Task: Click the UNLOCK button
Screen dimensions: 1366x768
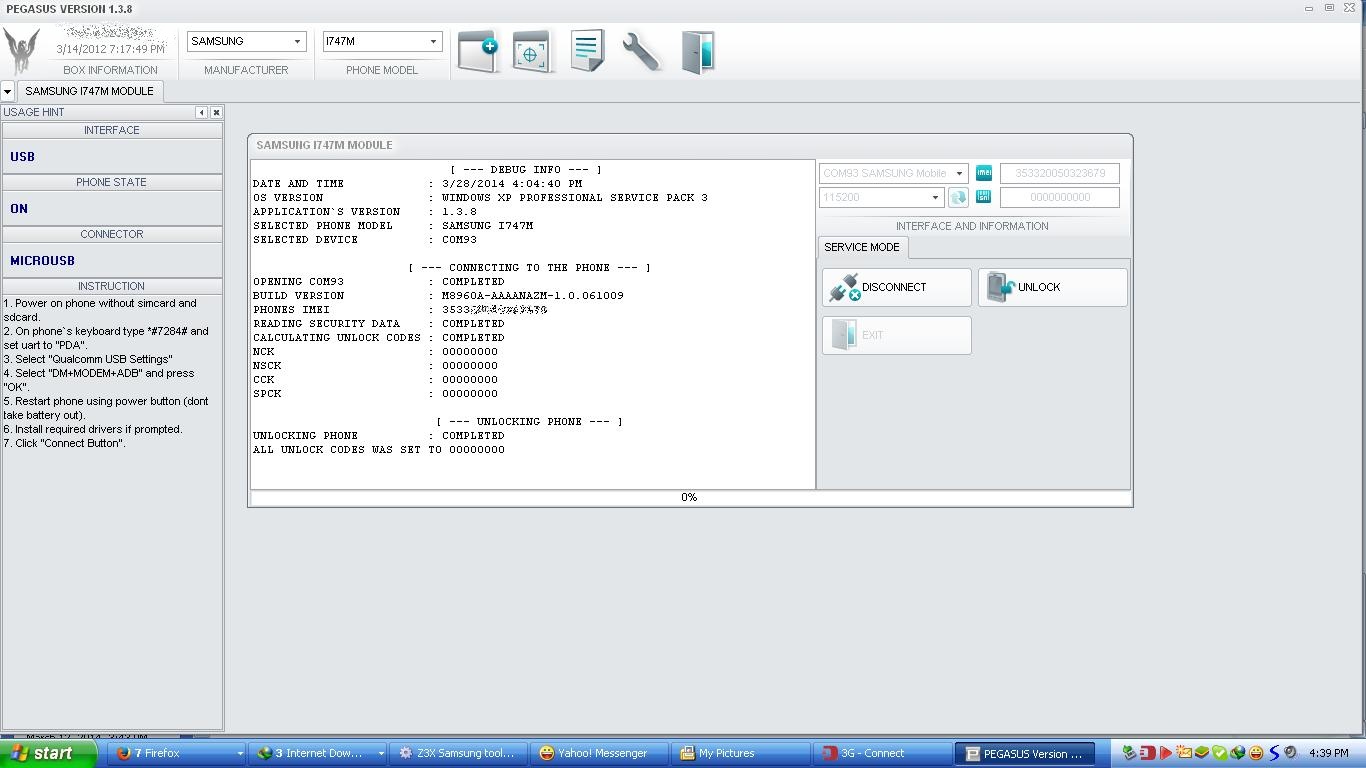Action: (1052, 287)
